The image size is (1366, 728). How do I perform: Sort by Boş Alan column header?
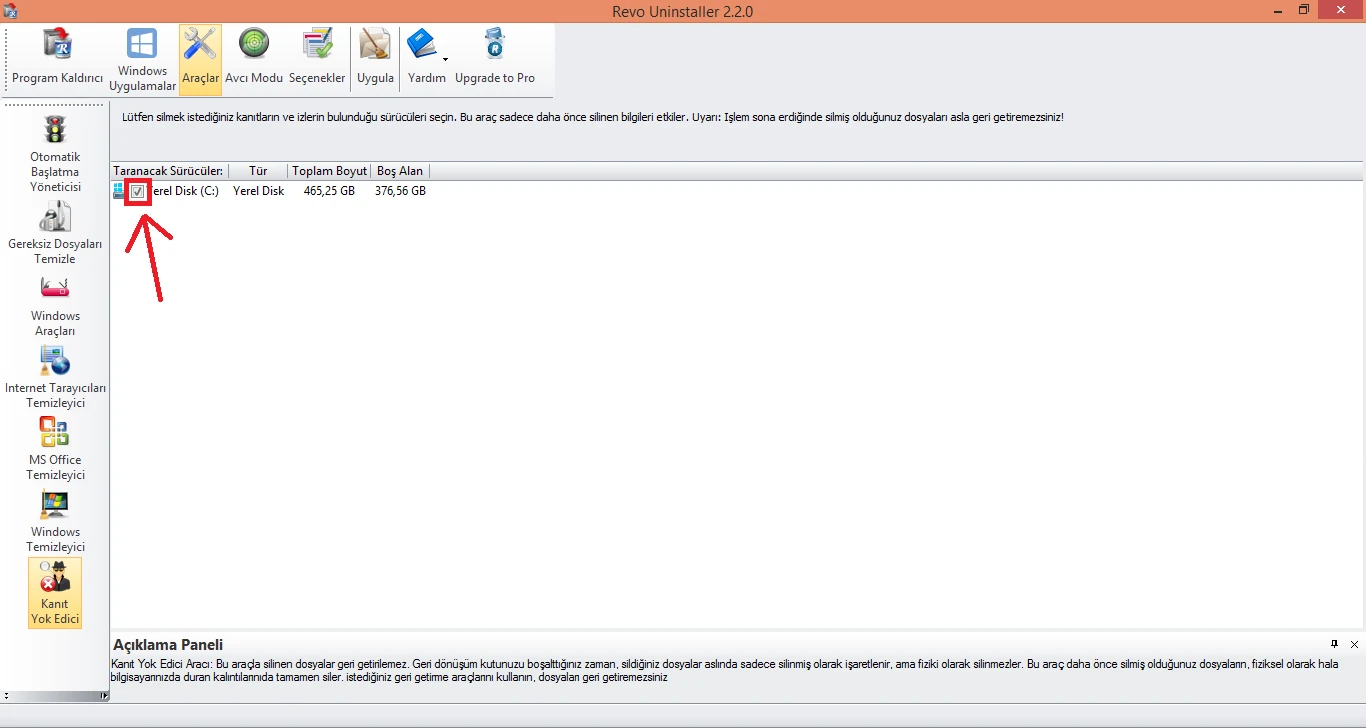[x=400, y=171]
